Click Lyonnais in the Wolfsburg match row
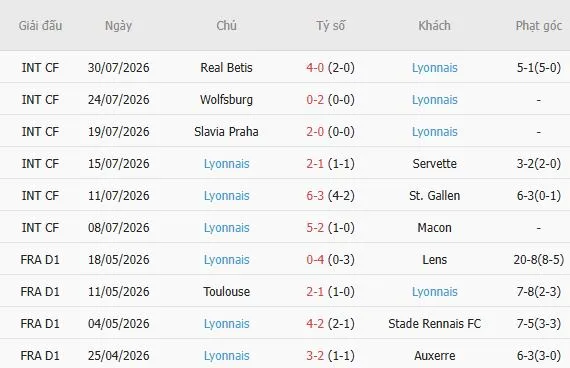 (x=434, y=100)
